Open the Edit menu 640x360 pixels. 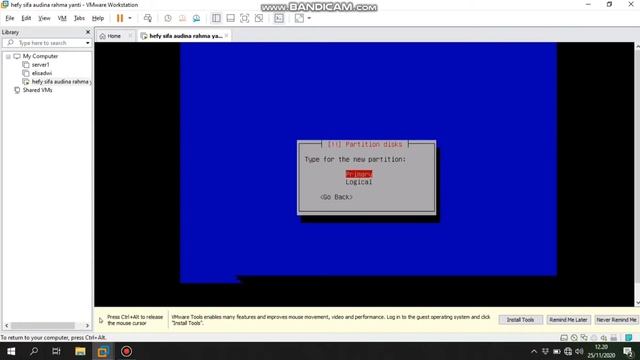click(x=26, y=18)
